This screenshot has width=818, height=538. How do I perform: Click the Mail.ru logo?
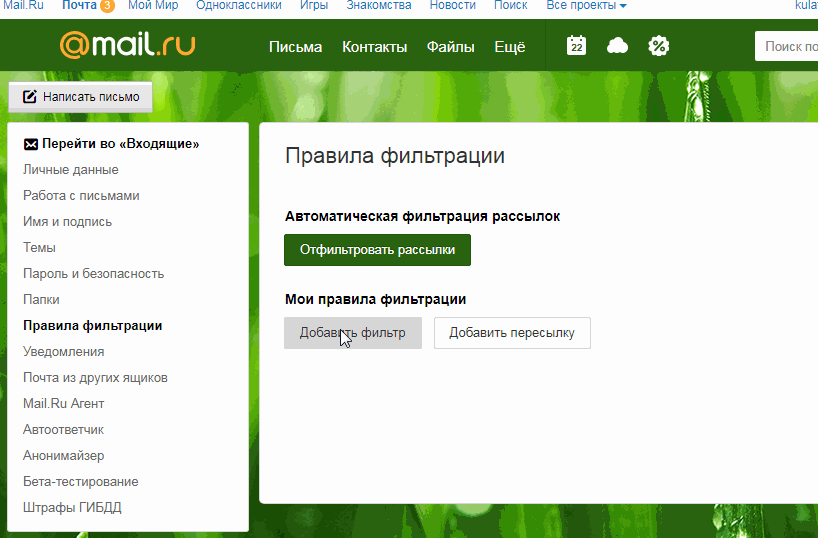point(127,46)
